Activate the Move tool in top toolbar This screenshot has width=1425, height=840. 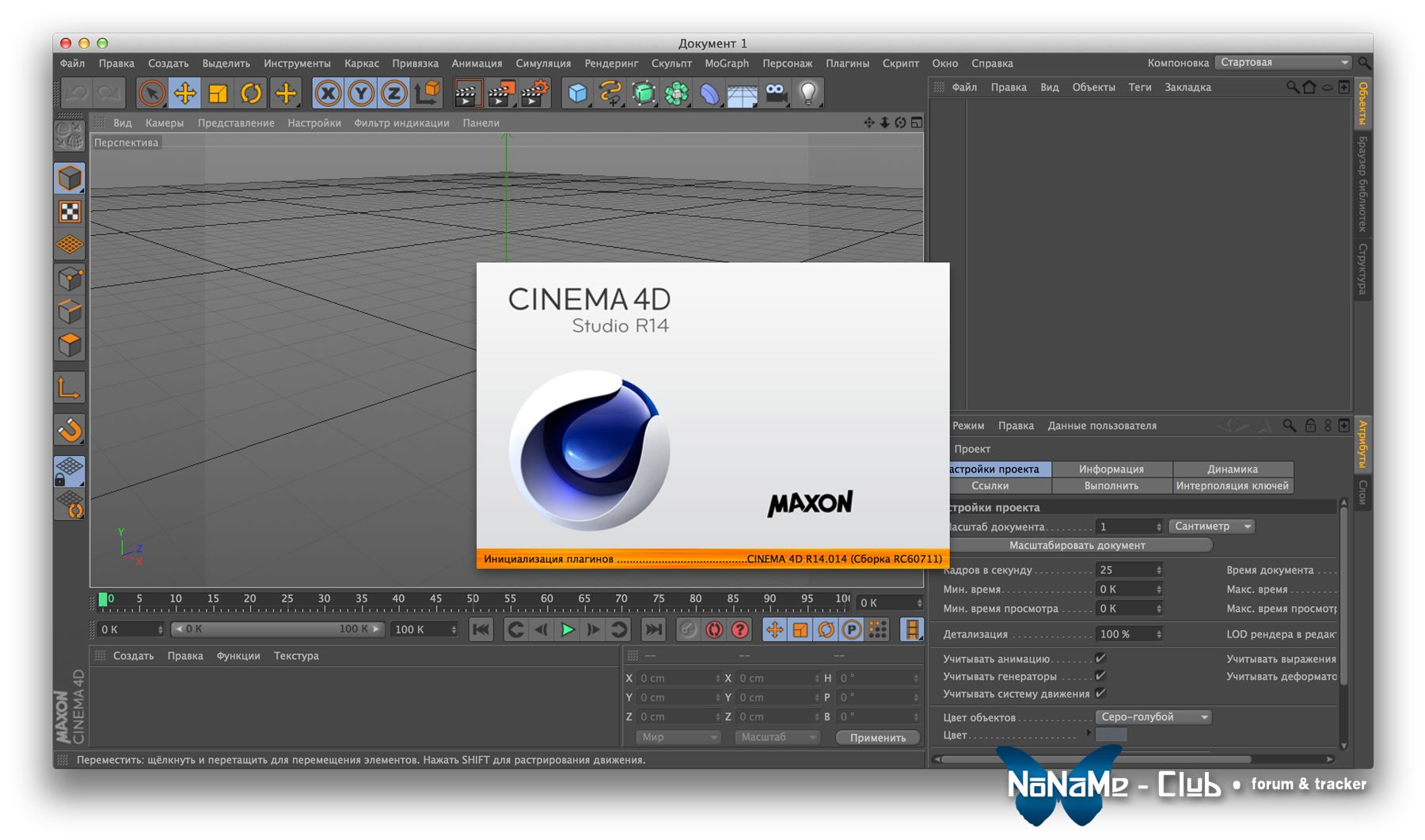[184, 93]
